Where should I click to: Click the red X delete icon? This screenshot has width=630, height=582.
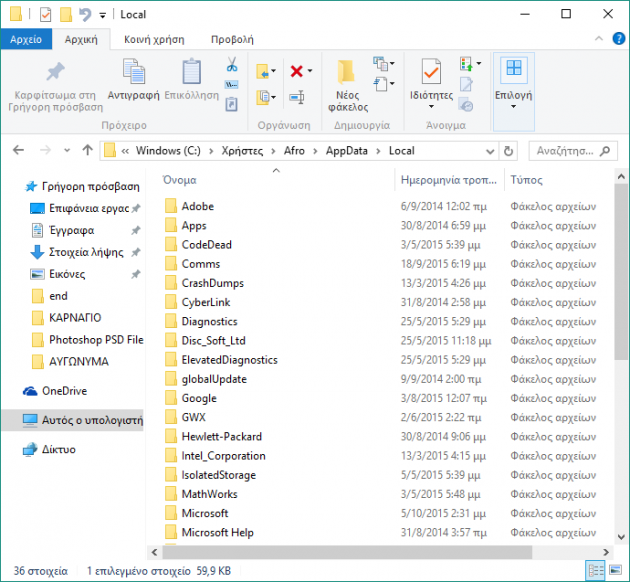coord(296,71)
